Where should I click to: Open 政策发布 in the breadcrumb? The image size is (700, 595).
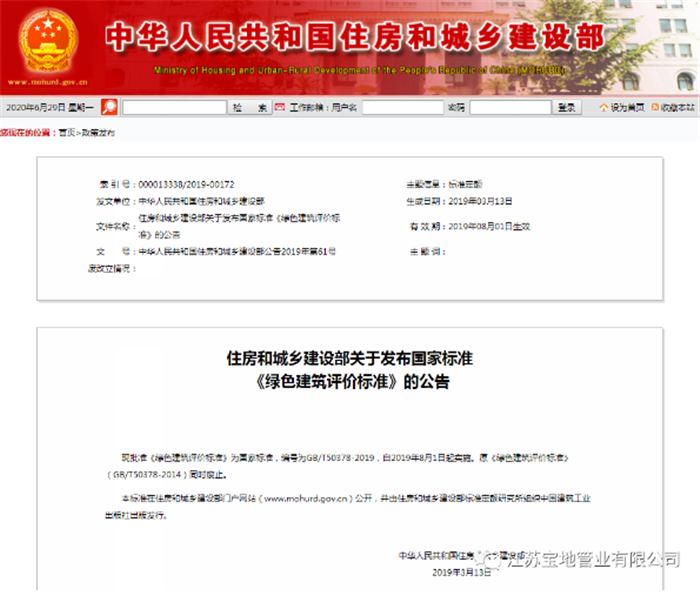pos(98,133)
